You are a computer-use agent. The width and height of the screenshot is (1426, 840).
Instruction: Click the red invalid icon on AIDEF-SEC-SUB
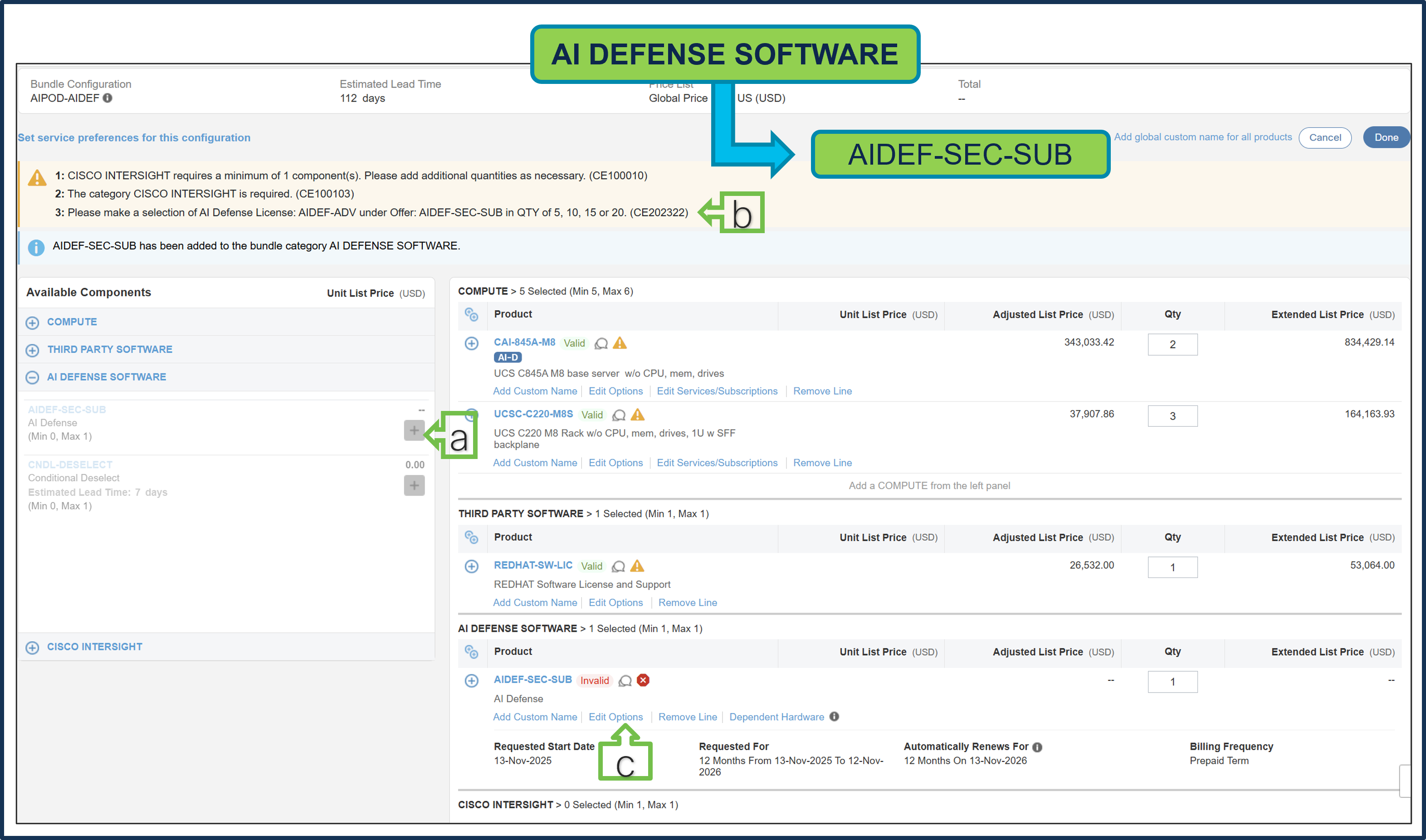pos(643,680)
